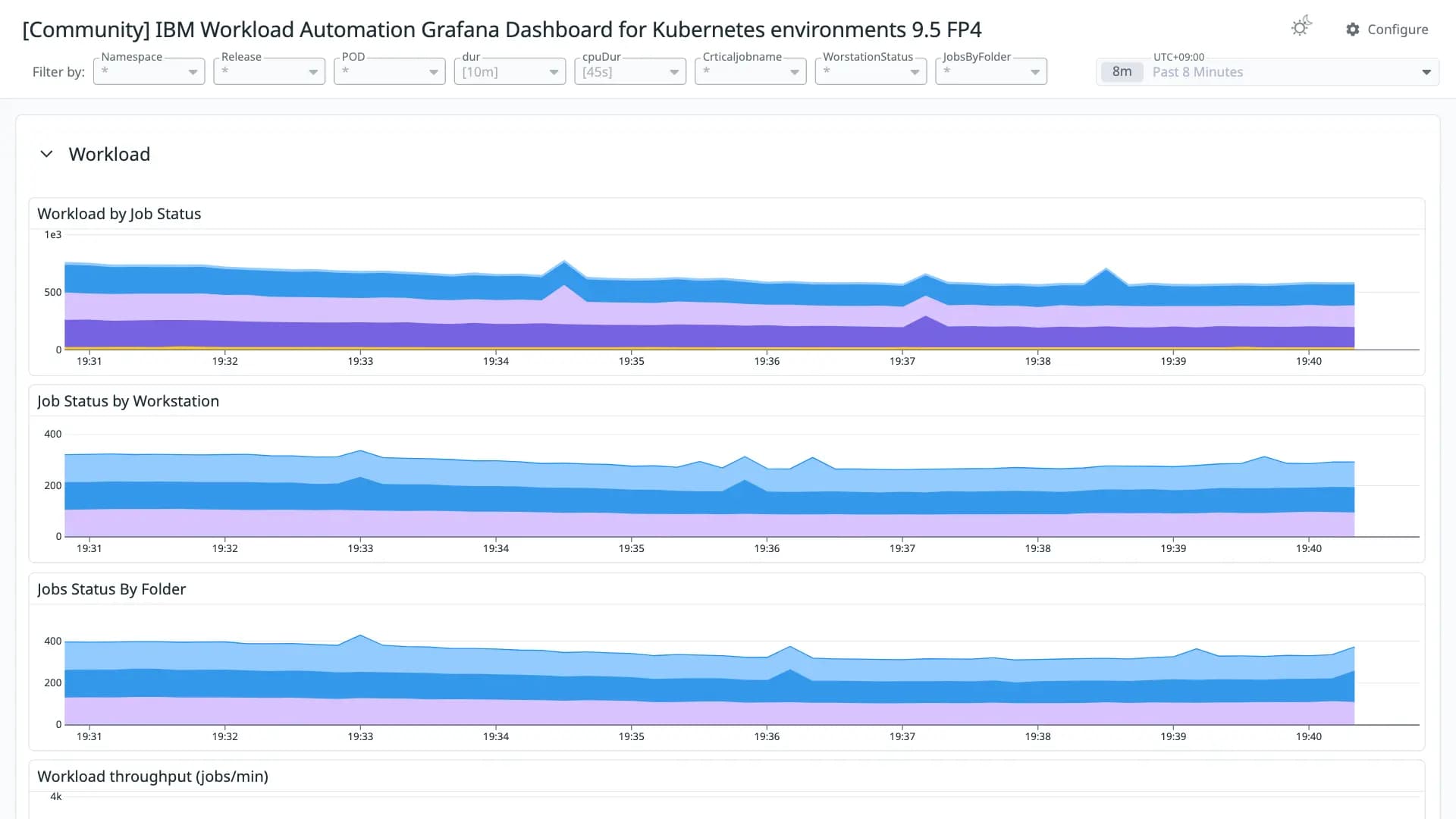Click the Jobs Status By Folder panel title

pos(111,589)
